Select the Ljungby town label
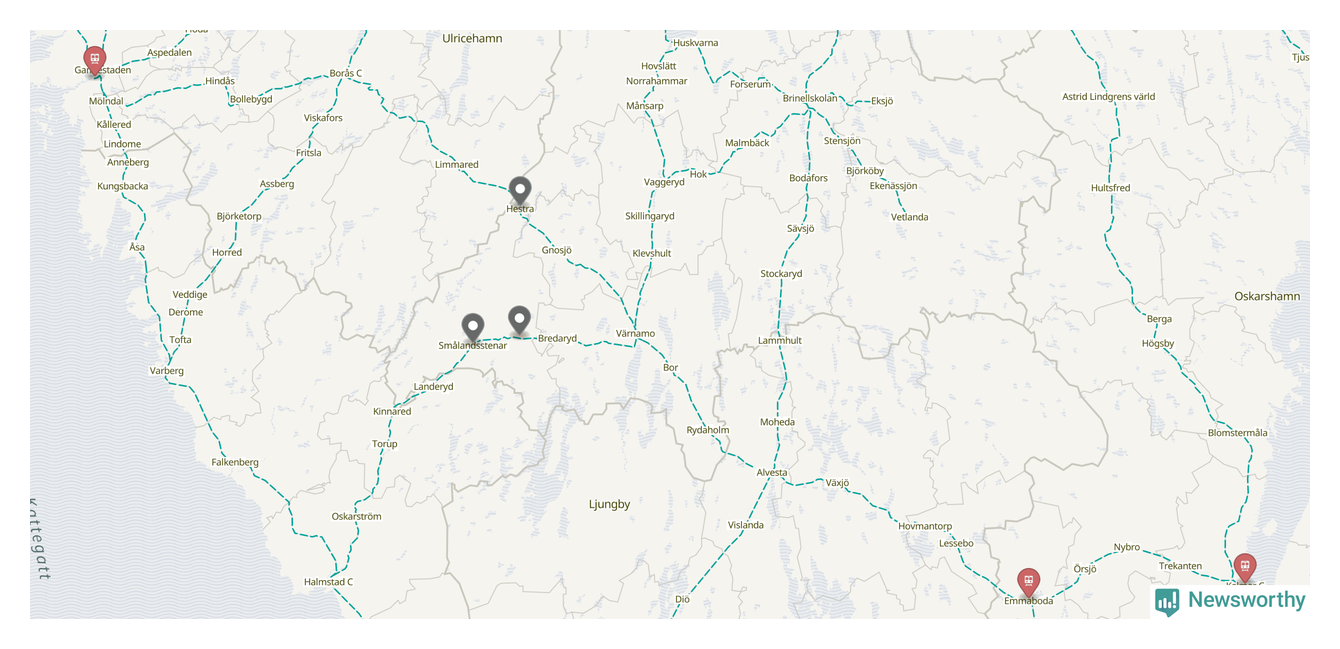 [x=610, y=504]
